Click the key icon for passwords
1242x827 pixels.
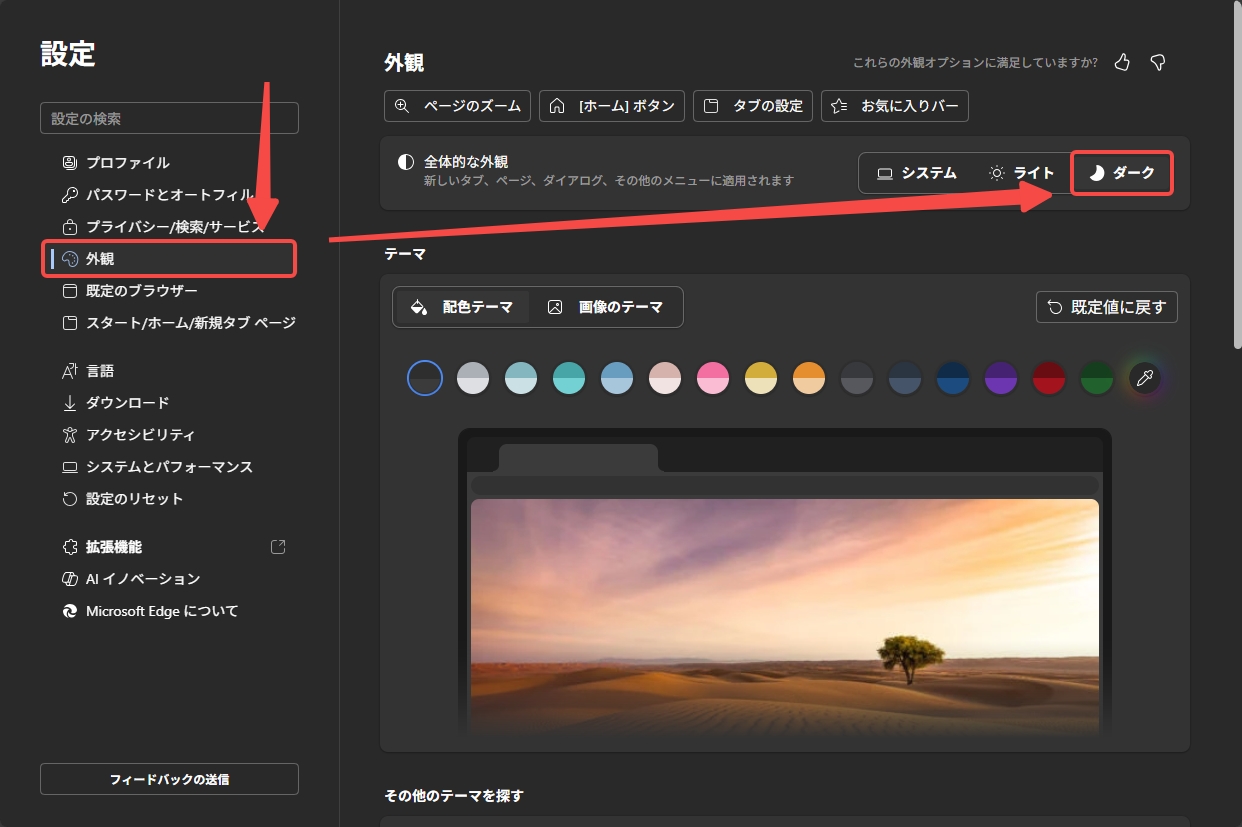coord(70,195)
